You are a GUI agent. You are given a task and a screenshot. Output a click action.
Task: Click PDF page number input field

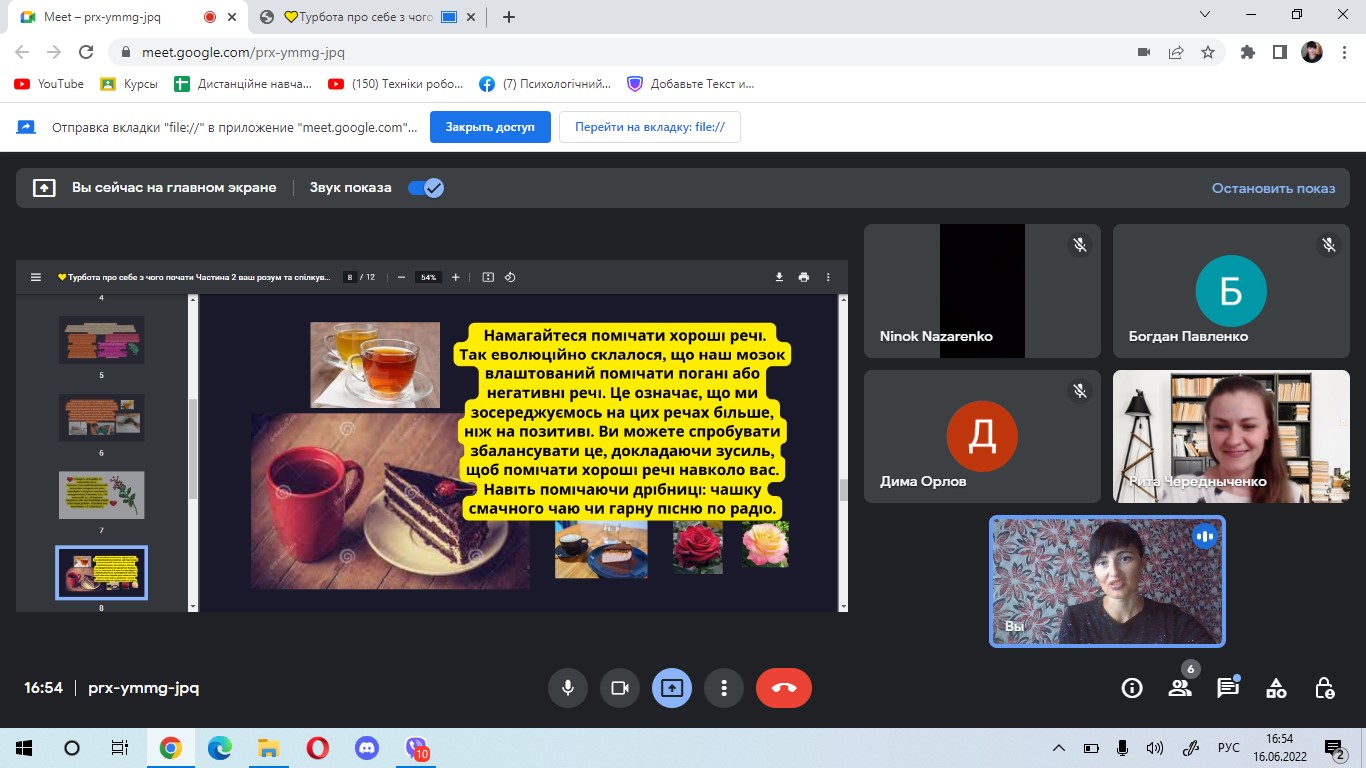[350, 277]
